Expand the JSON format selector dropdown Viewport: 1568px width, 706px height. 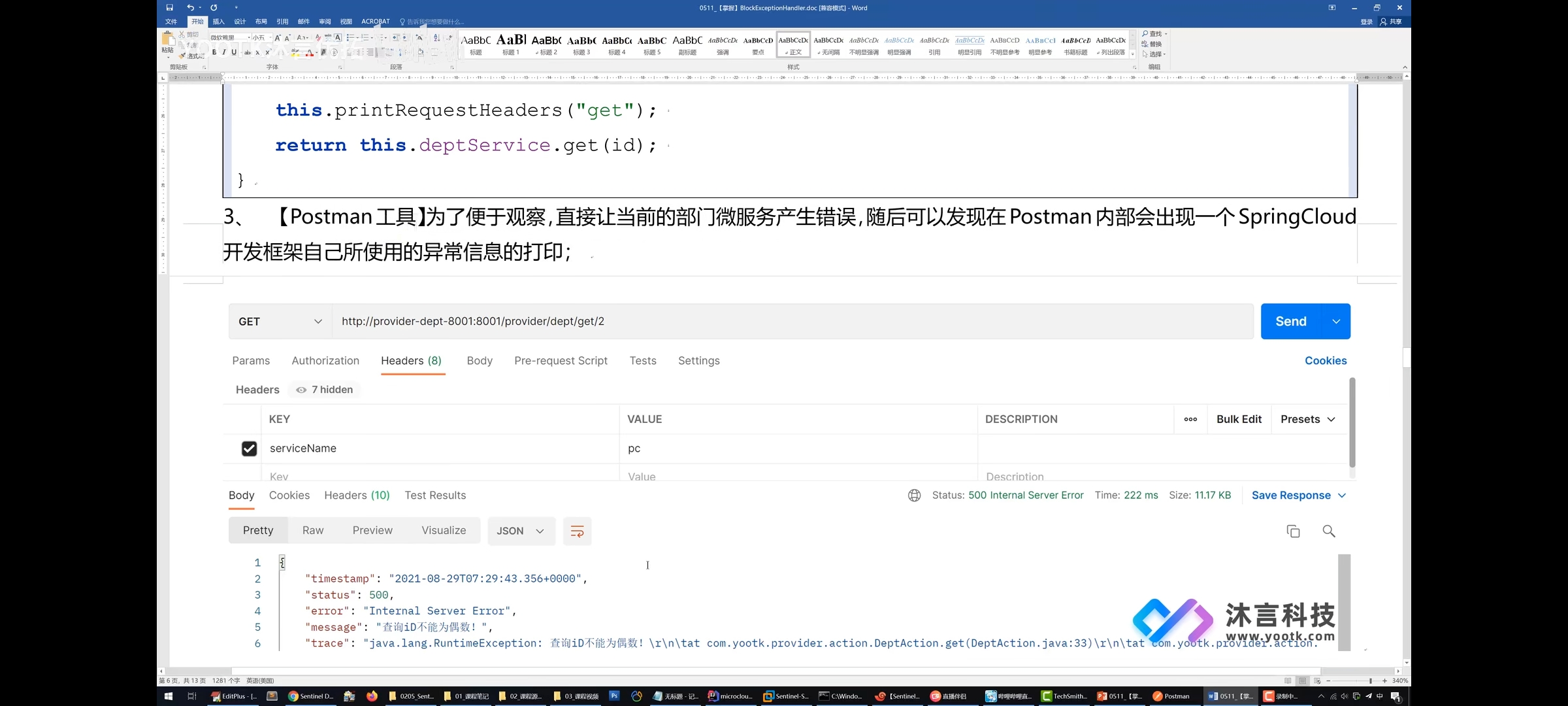point(520,530)
